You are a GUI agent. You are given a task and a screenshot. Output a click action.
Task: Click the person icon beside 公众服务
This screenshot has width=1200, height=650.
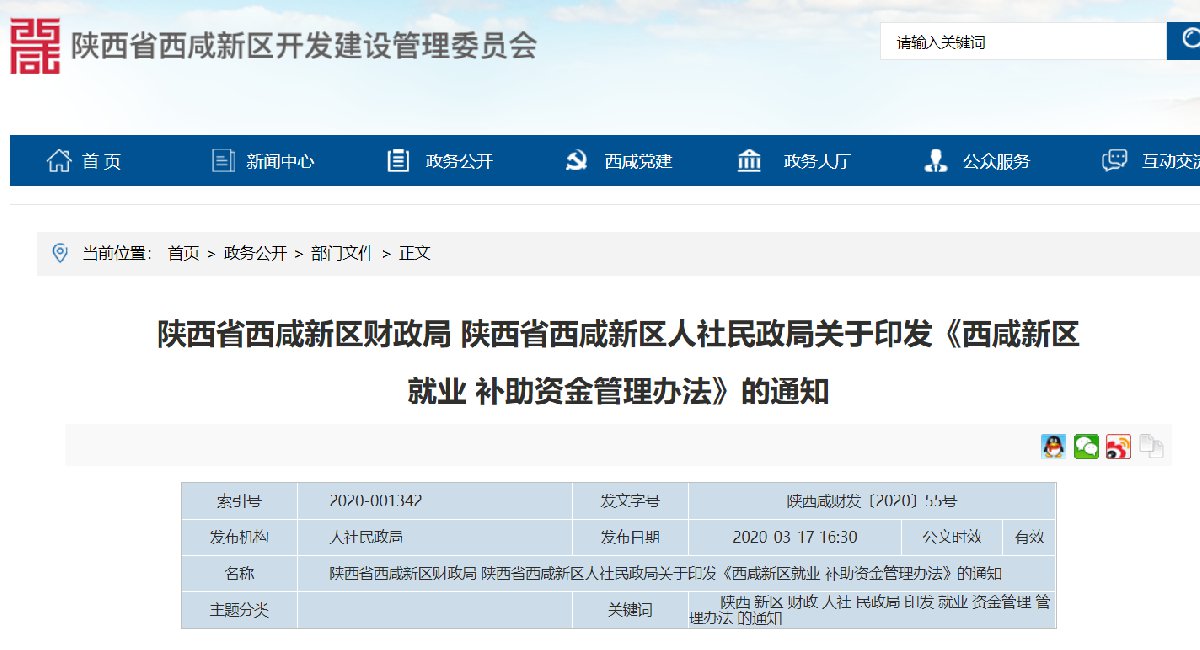click(x=935, y=161)
